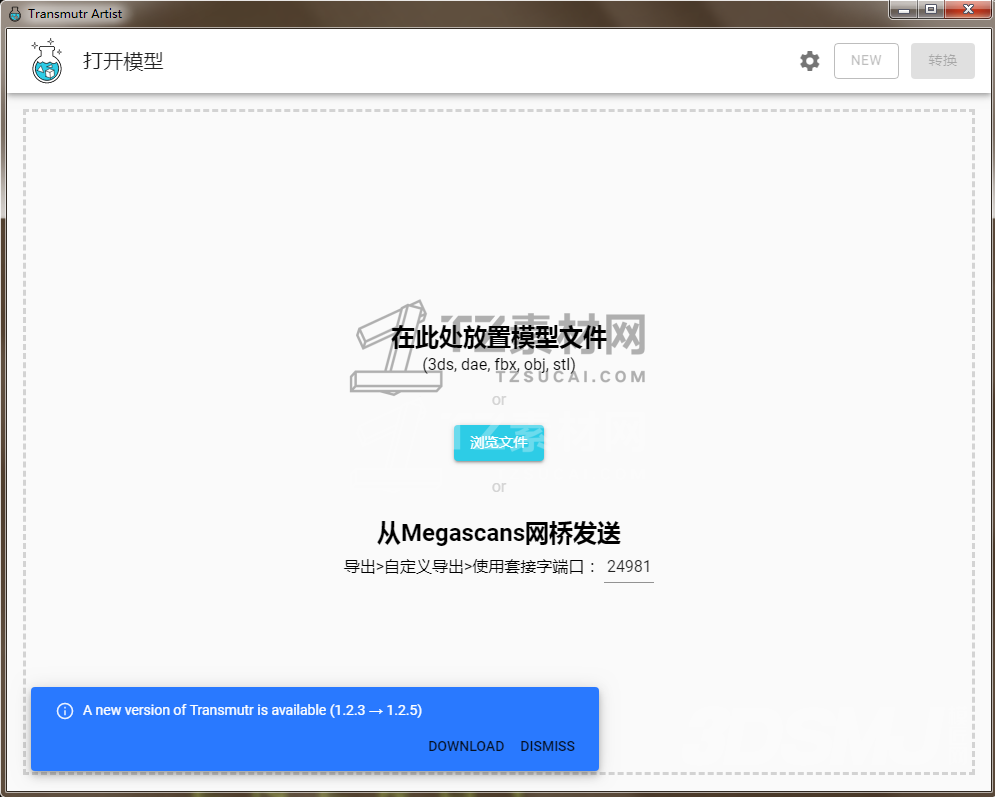This screenshot has height=797, width=995.
Task: Open settings via the gear icon
Action: tap(809, 61)
